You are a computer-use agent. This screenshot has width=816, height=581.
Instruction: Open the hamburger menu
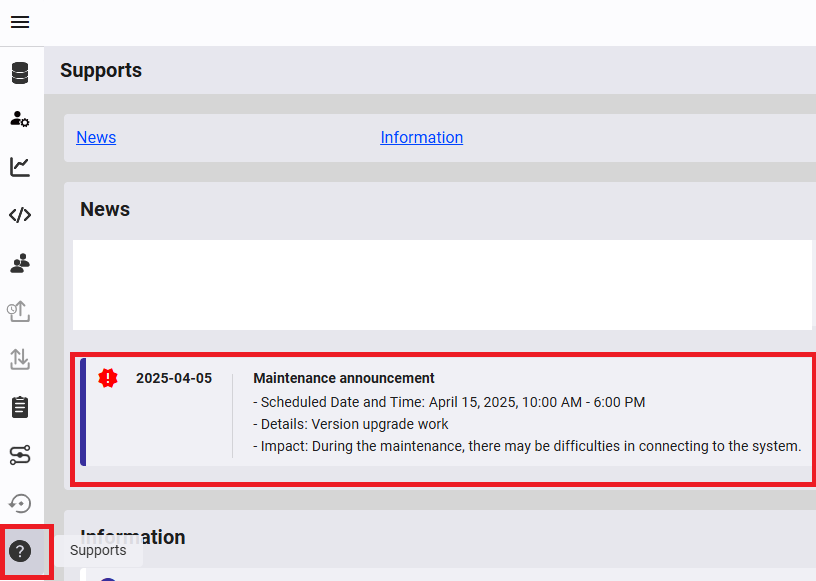20,22
